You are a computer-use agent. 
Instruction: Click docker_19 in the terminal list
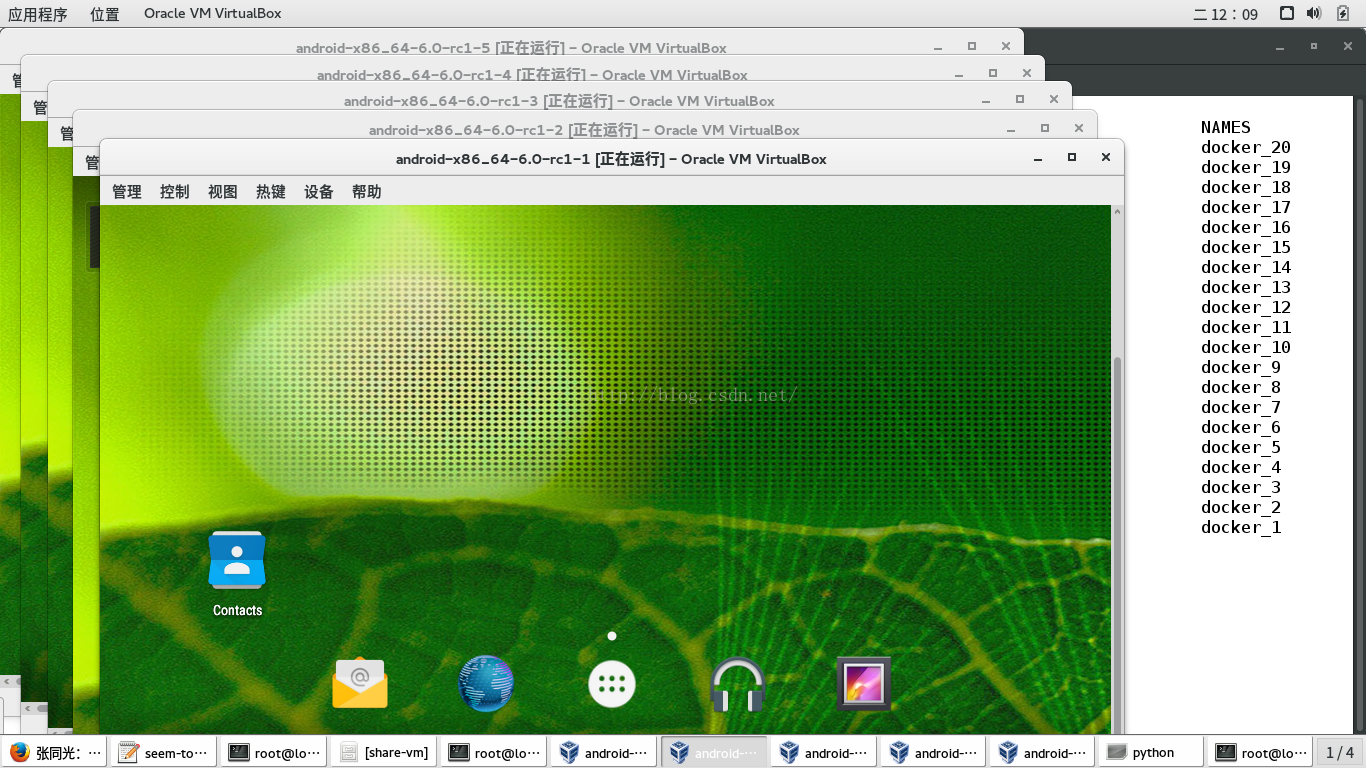[1246, 167]
